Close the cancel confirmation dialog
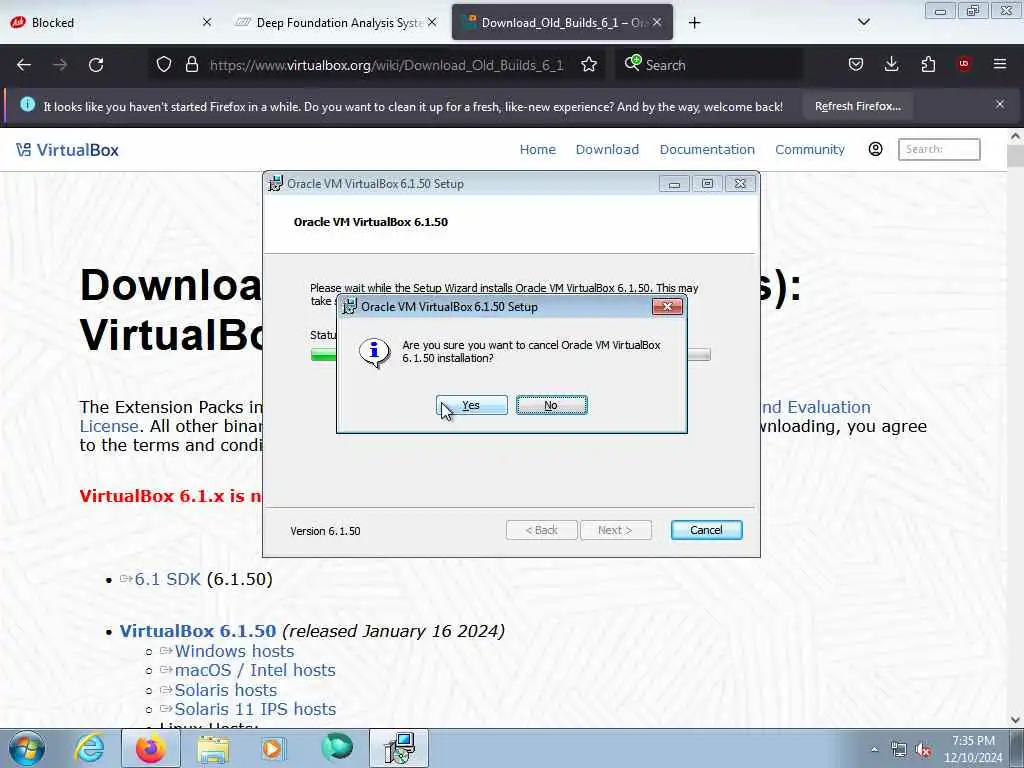This screenshot has height=768, width=1024. click(667, 306)
